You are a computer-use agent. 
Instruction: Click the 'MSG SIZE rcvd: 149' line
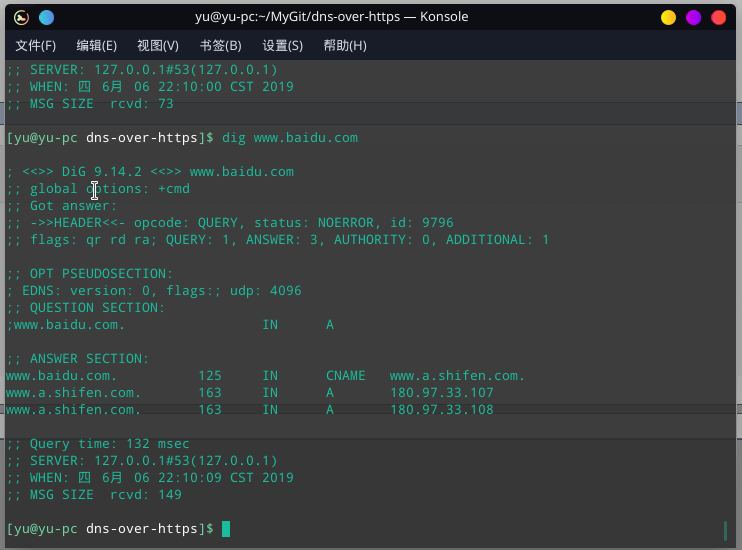[94, 495]
